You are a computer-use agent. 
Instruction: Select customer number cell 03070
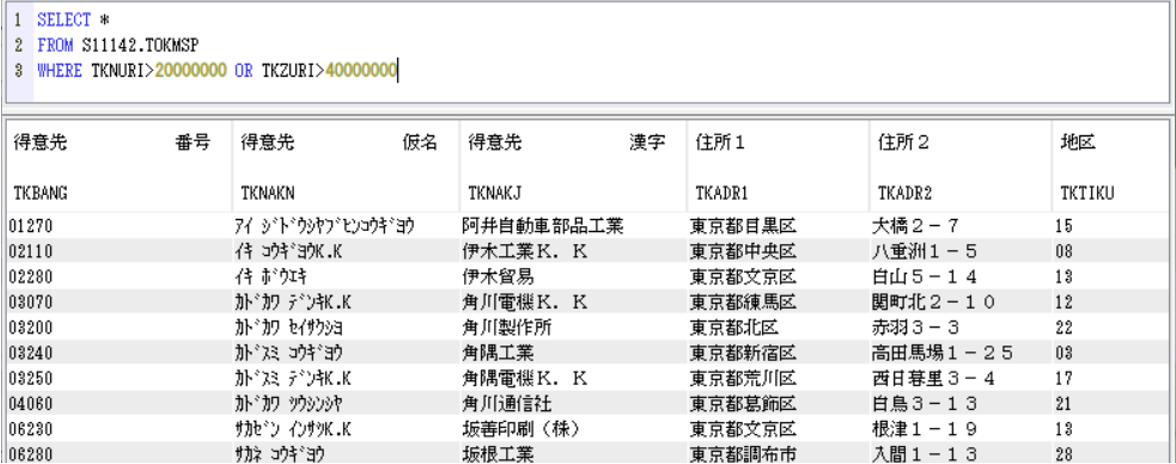pos(31,302)
